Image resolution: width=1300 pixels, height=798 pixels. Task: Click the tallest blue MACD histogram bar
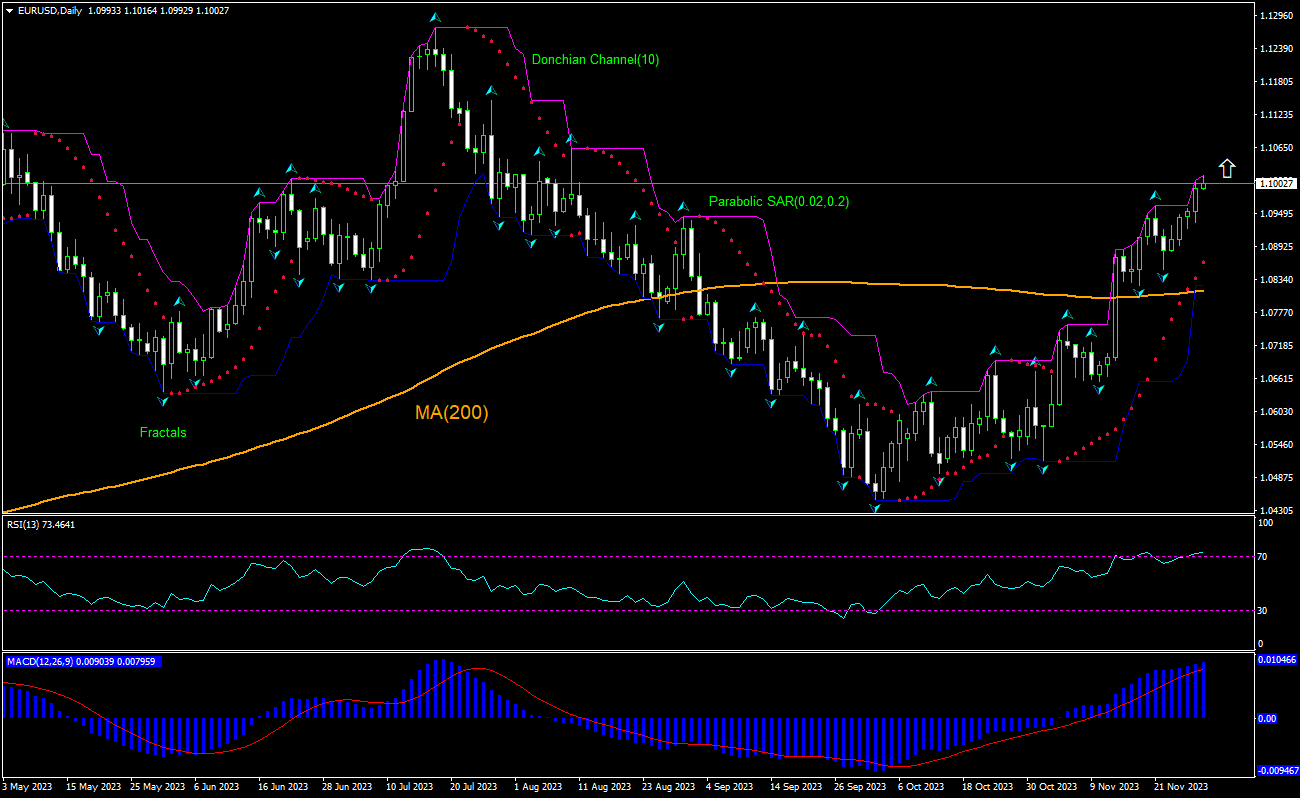443,690
